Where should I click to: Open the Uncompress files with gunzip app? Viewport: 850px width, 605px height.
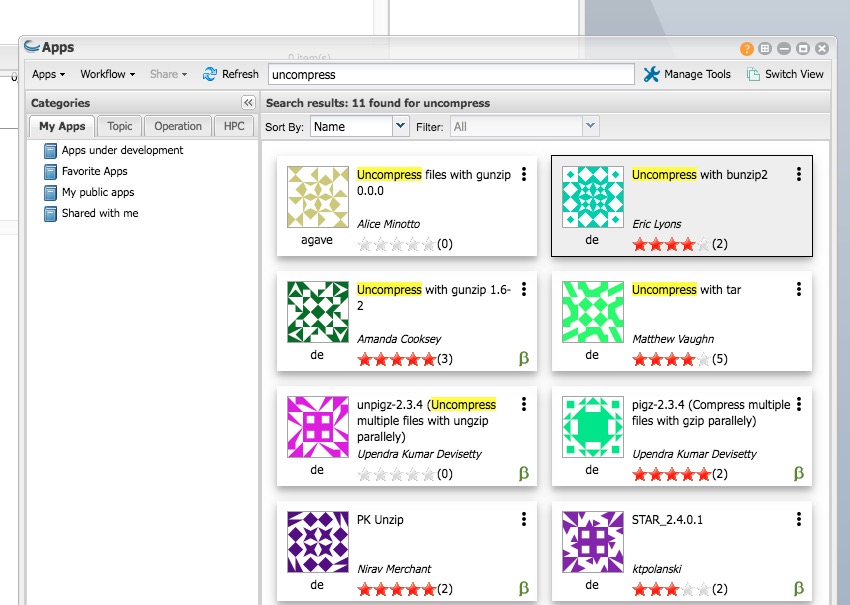(434, 183)
